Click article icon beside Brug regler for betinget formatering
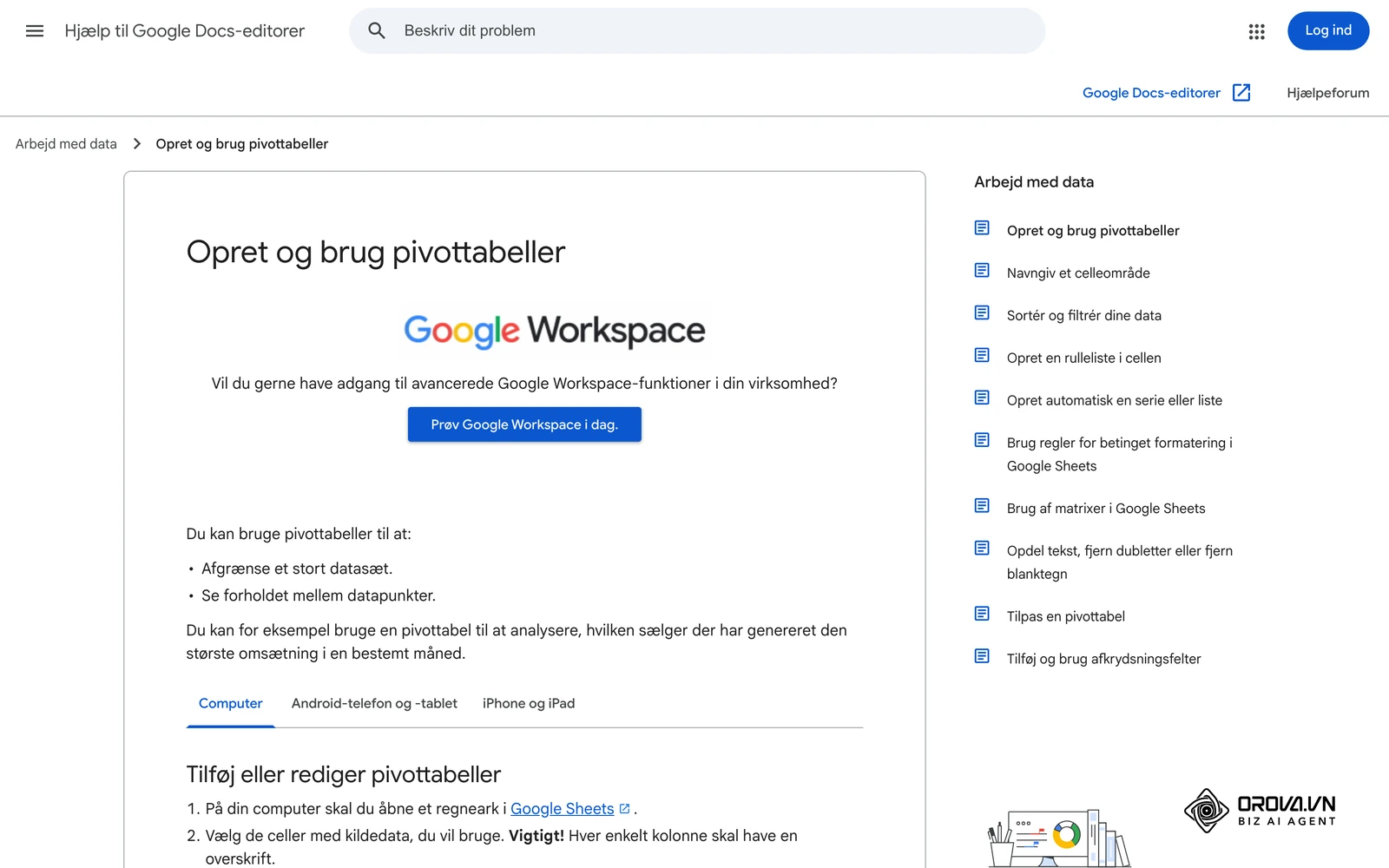The height and width of the screenshot is (868, 1389). click(x=982, y=441)
